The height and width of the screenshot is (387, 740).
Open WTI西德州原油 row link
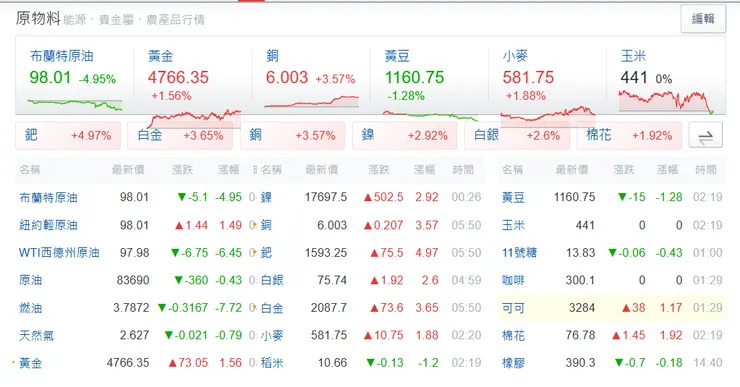click(x=59, y=252)
